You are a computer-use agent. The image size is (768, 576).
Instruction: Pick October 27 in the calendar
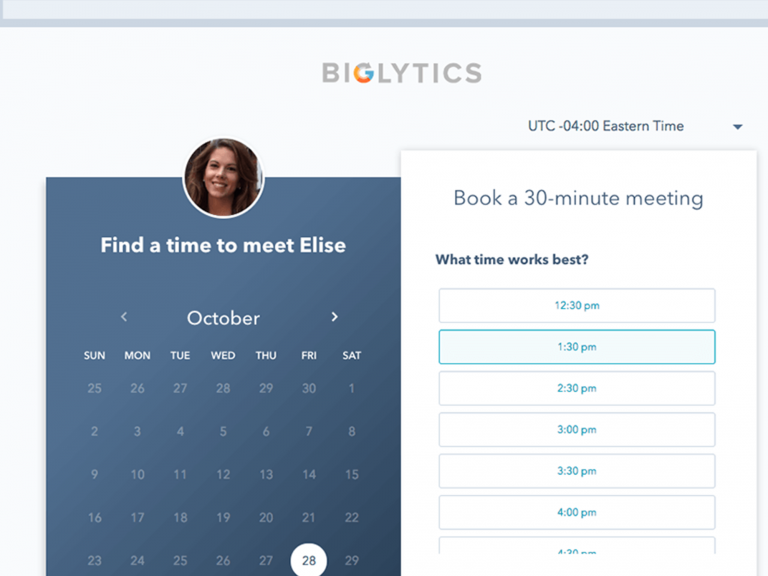click(x=266, y=560)
